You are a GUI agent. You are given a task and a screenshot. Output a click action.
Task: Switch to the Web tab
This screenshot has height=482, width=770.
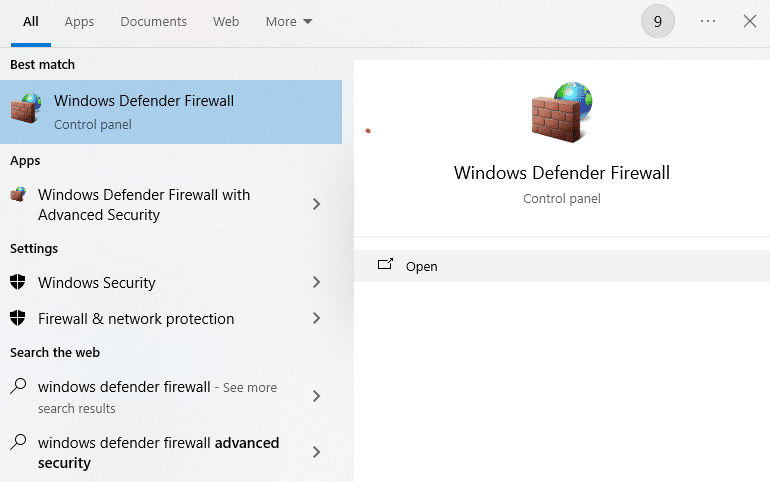(x=226, y=22)
